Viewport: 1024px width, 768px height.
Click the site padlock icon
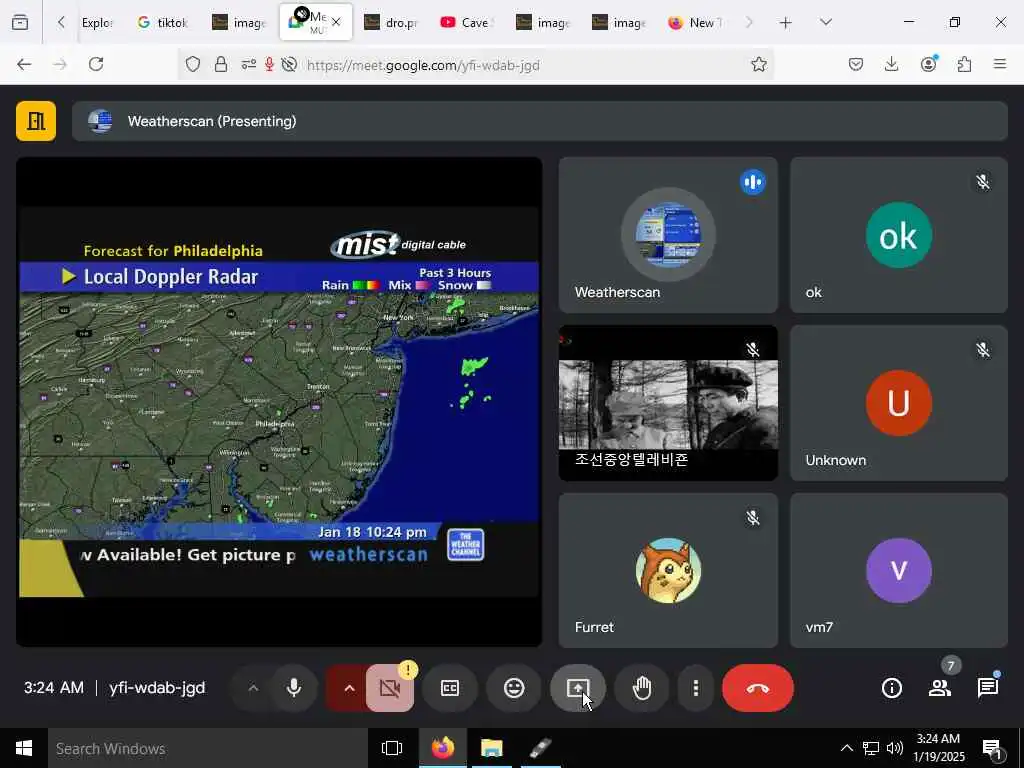point(221,64)
